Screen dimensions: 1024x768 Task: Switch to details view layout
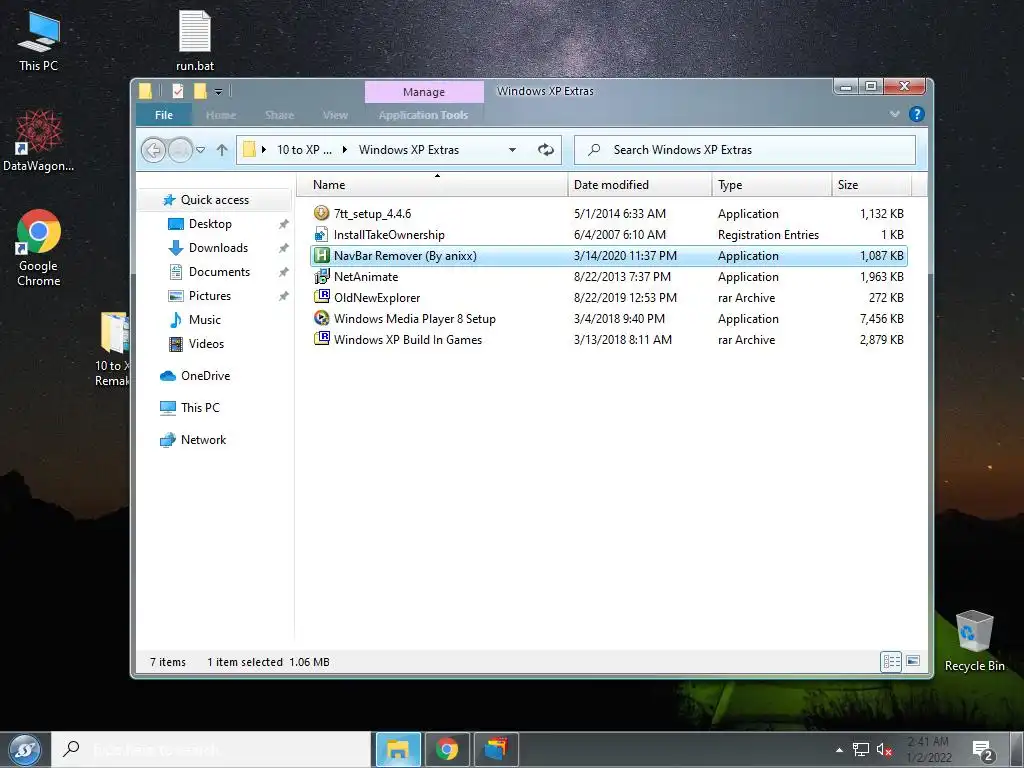coord(891,662)
